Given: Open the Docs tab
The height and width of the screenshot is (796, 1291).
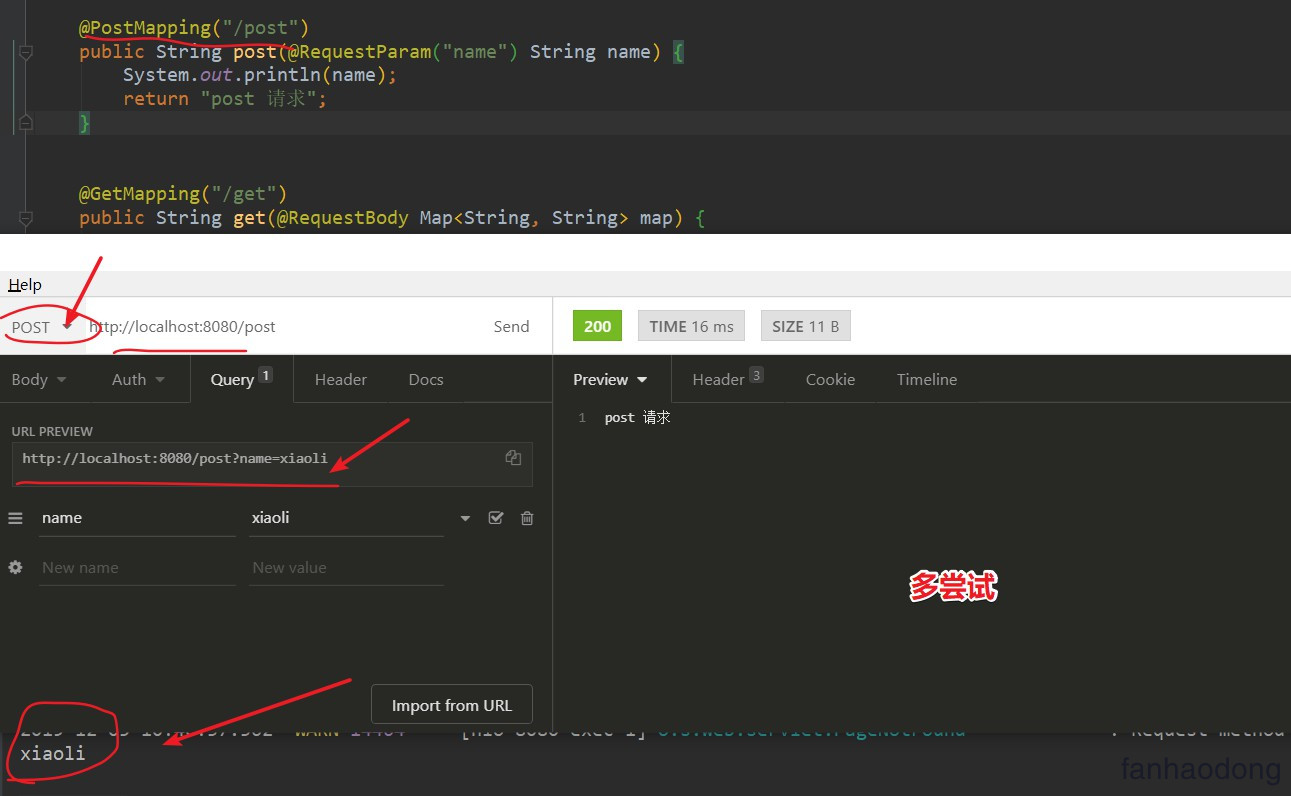Looking at the screenshot, I should click(x=426, y=380).
